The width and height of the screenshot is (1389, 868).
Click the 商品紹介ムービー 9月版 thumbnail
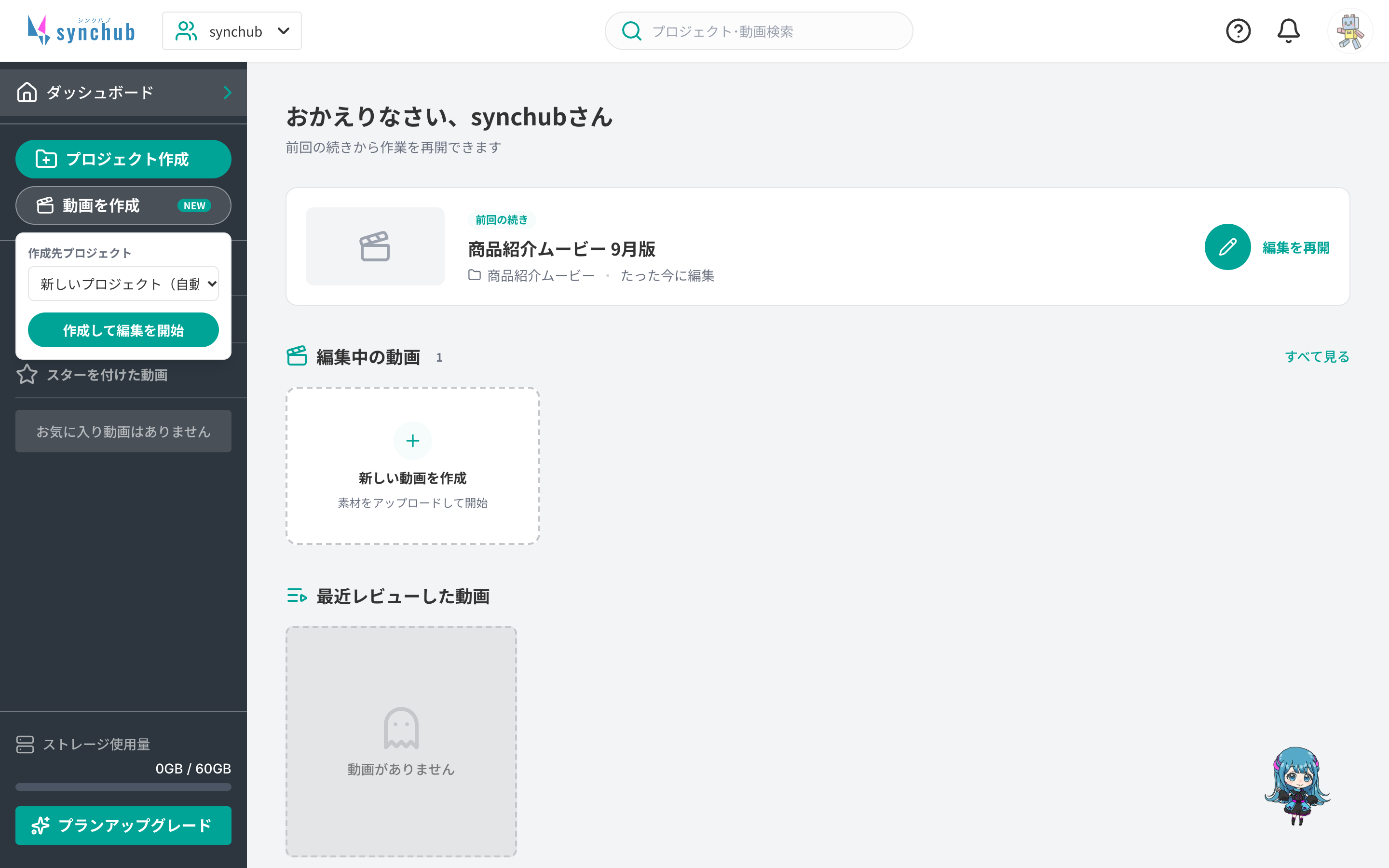point(375,246)
